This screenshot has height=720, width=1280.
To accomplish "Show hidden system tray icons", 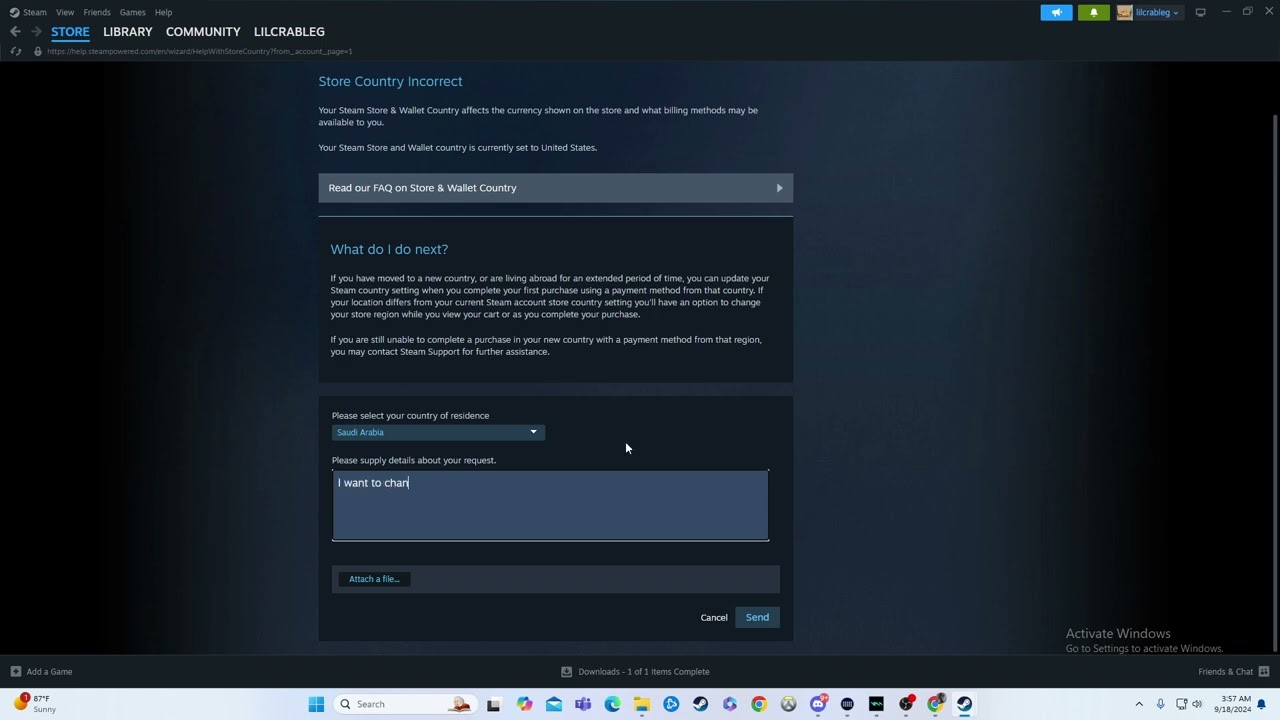I will click(x=1138, y=704).
